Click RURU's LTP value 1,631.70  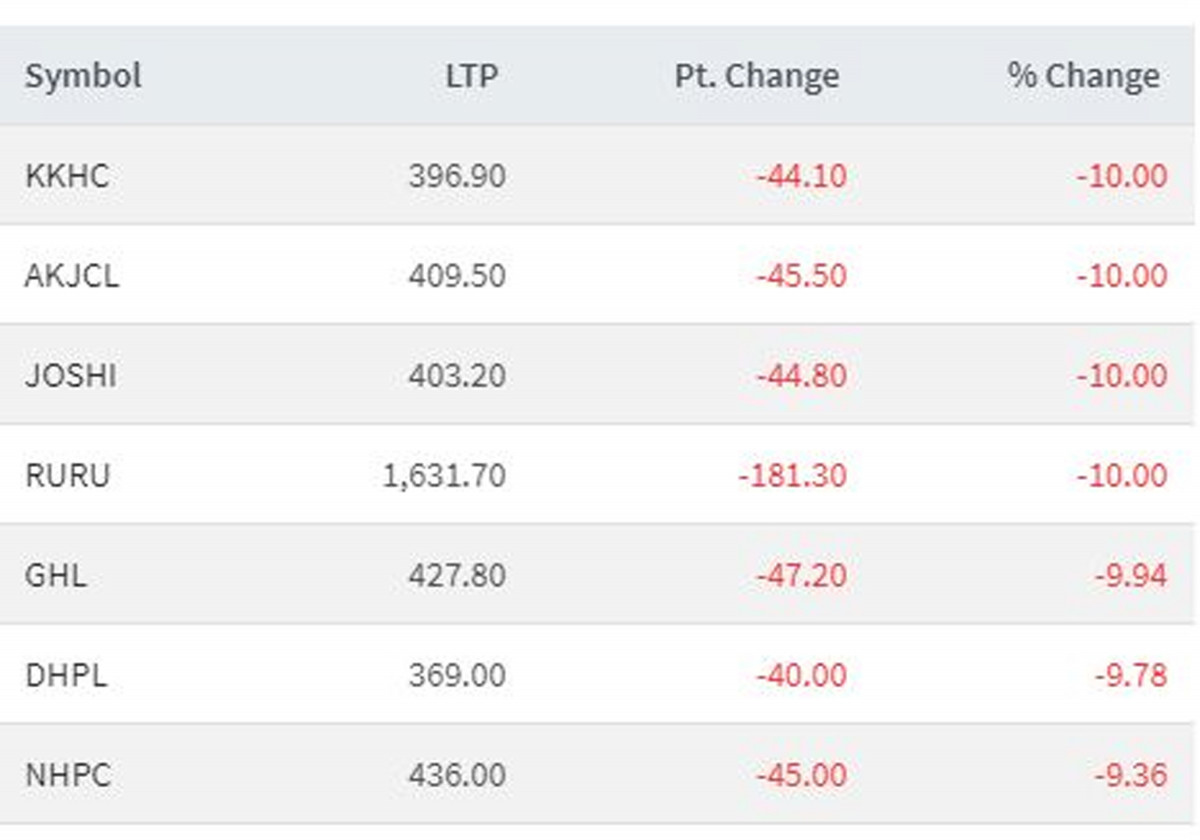coord(444,476)
